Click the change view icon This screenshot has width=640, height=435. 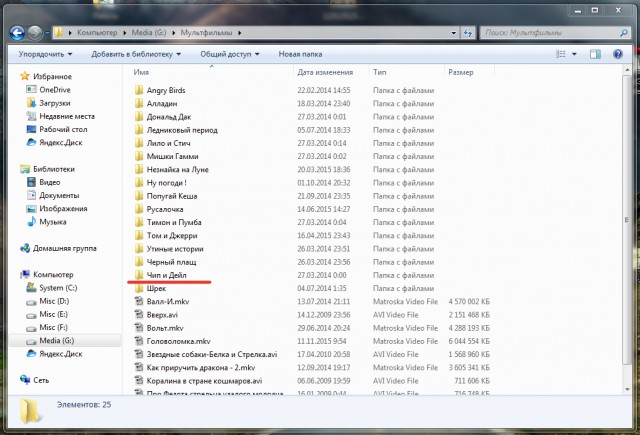561,54
